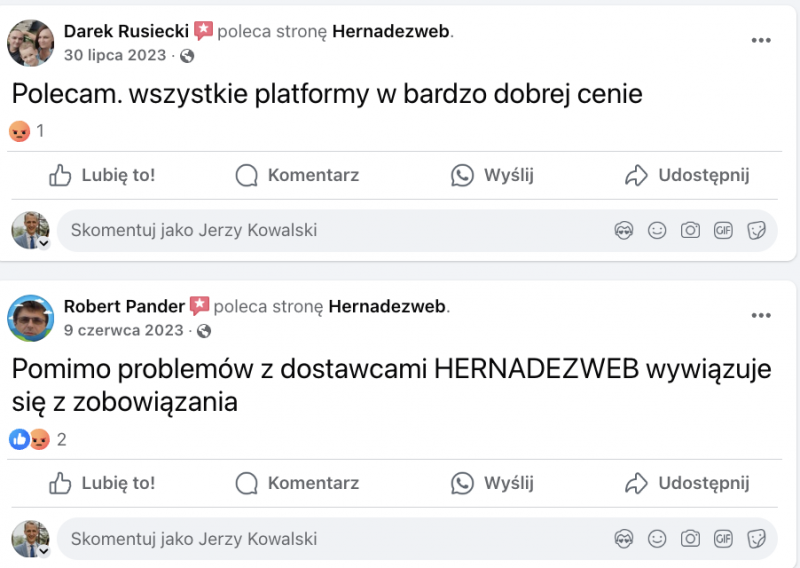Insert emoji in Darek Rusiecki's comment box
The image size is (800, 568).
(x=657, y=230)
